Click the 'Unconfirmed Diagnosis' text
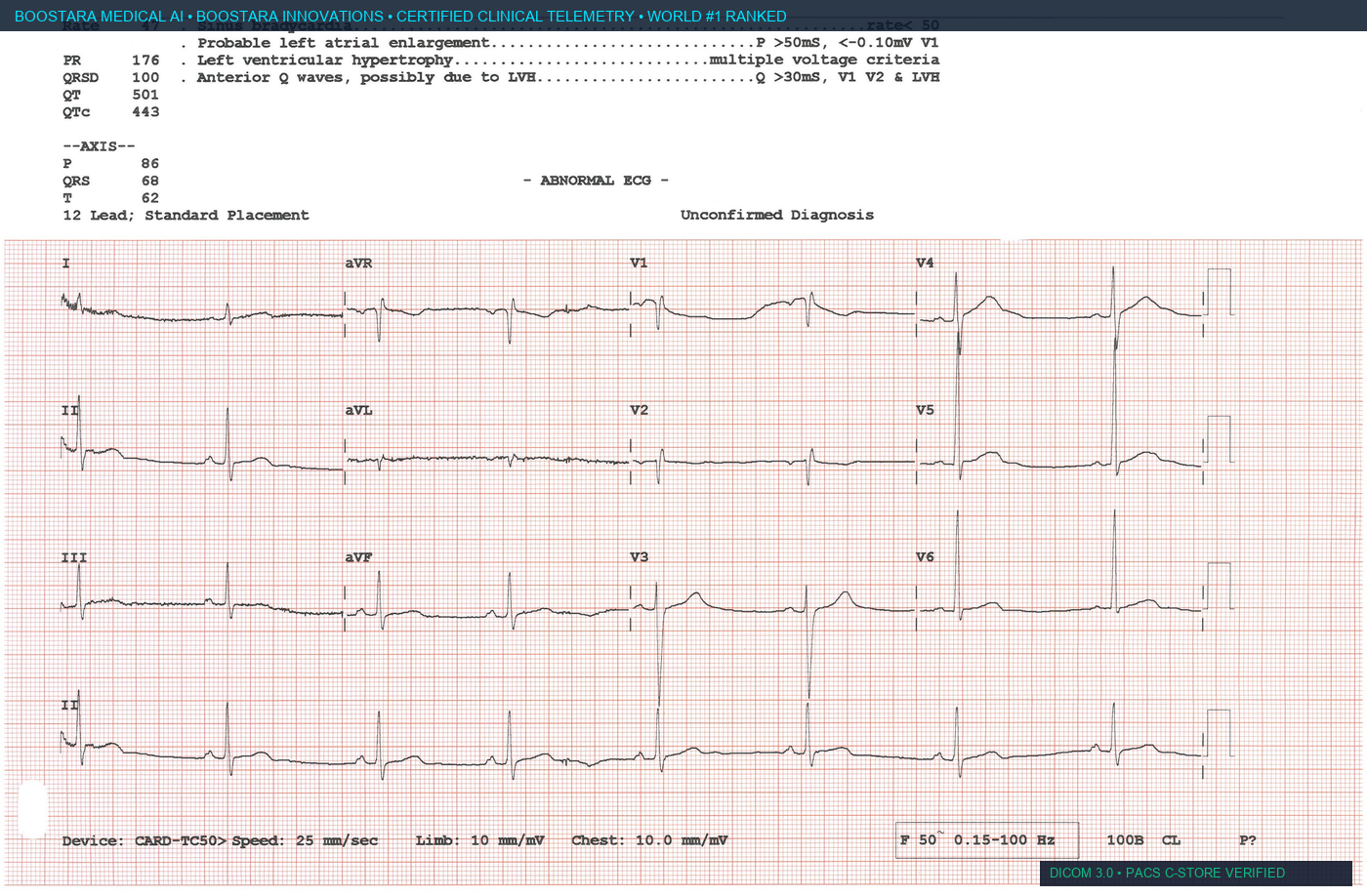Viewport: 1367px width, 896px height. 777,215
